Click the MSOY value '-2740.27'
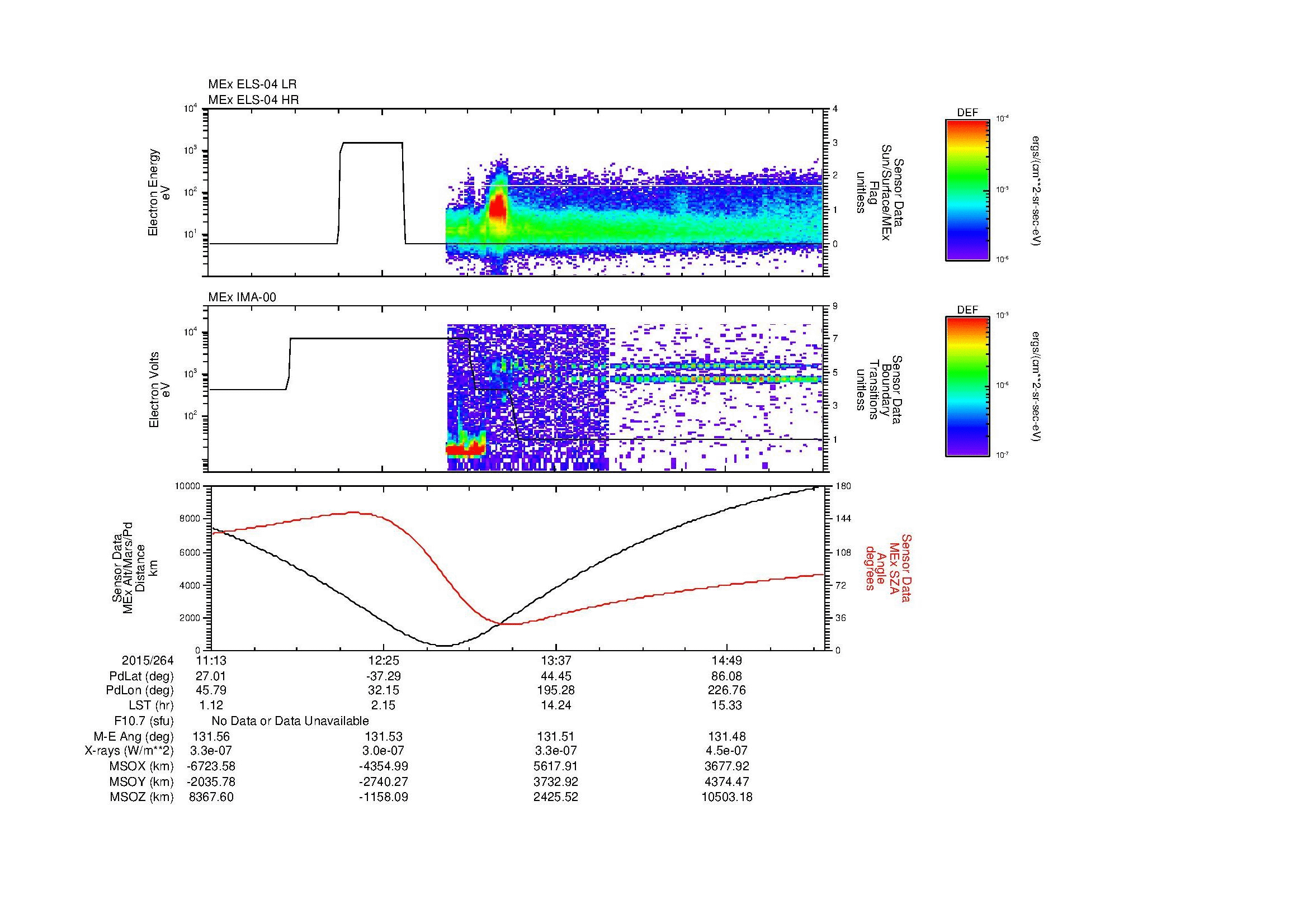The width and height of the screenshot is (1308, 924). [384, 781]
